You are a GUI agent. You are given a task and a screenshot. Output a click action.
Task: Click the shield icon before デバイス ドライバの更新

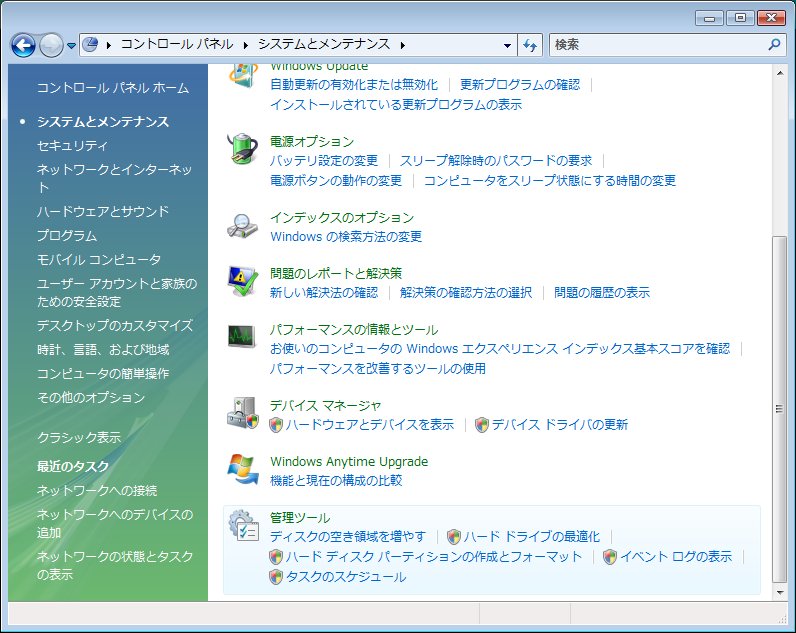click(482, 425)
